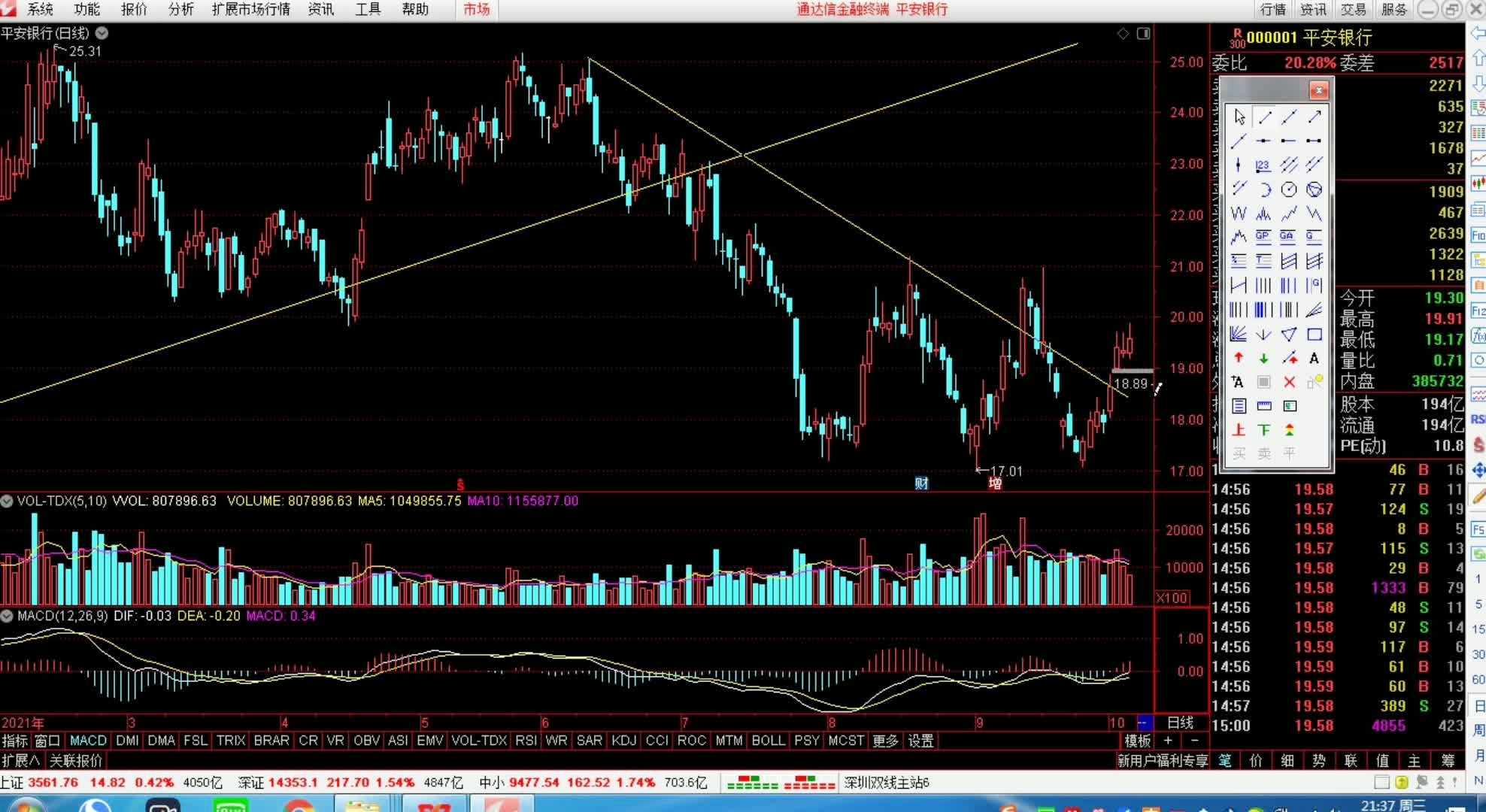Select the line segment drawing tool

click(1264, 117)
